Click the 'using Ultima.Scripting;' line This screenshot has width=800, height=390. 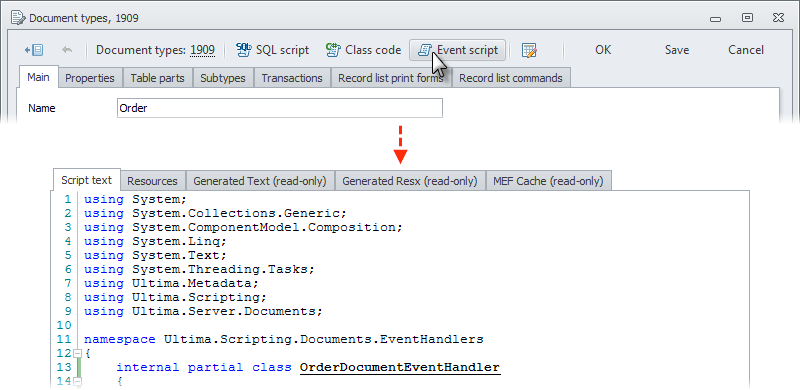(x=176, y=297)
